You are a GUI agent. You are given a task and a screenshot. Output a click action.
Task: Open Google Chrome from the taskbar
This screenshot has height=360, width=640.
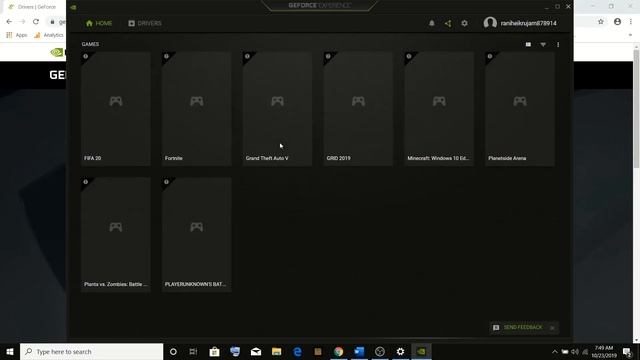(x=338, y=351)
